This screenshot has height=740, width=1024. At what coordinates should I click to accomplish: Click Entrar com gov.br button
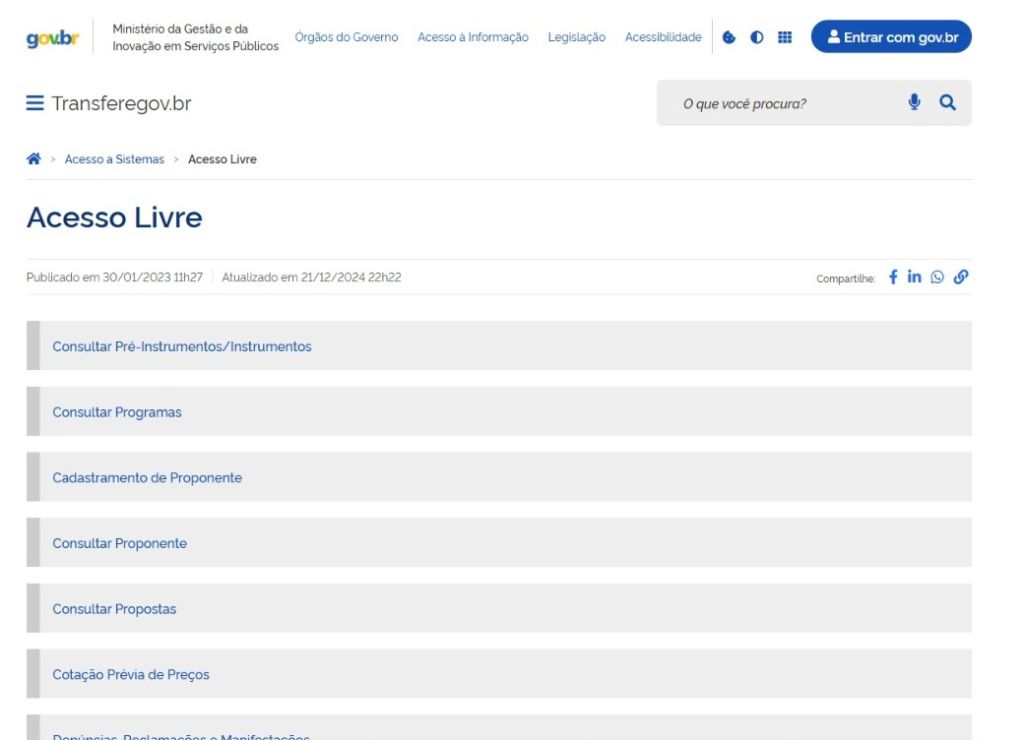tap(891, 37)
